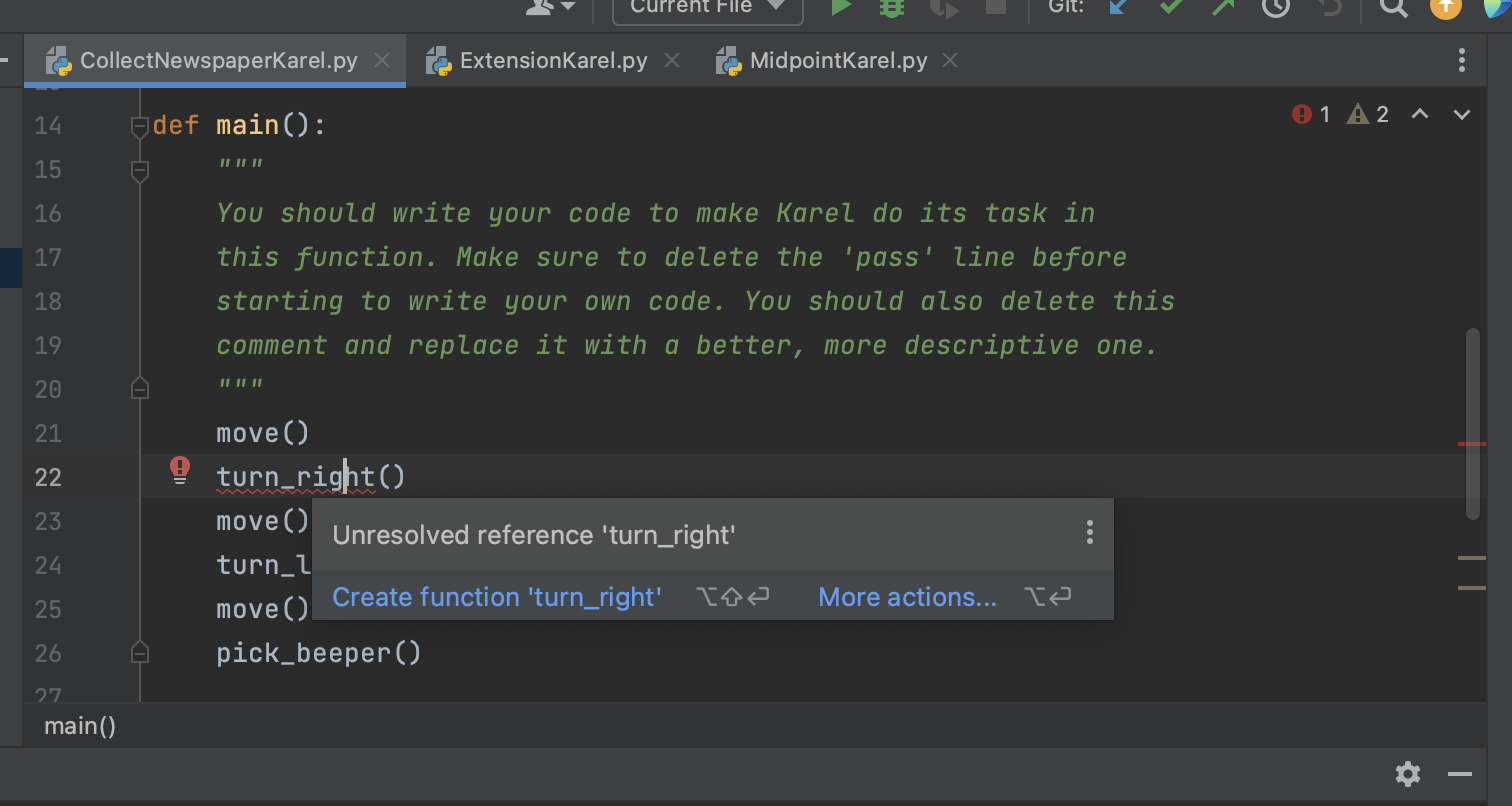Show Git history clock icon
Screen dimensions: 1512x806
click(x=1275, y=7)
